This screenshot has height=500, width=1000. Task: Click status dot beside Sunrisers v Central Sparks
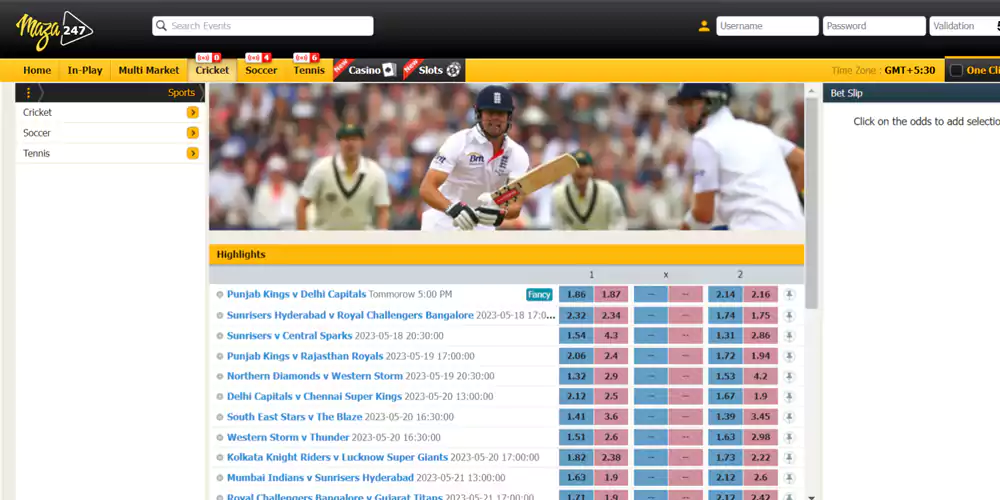(x=220, y=336)
